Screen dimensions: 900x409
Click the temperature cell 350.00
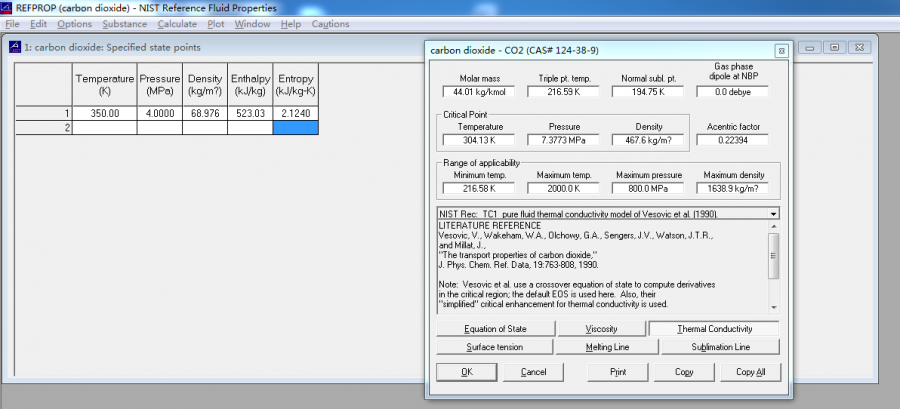click(105, 114)
